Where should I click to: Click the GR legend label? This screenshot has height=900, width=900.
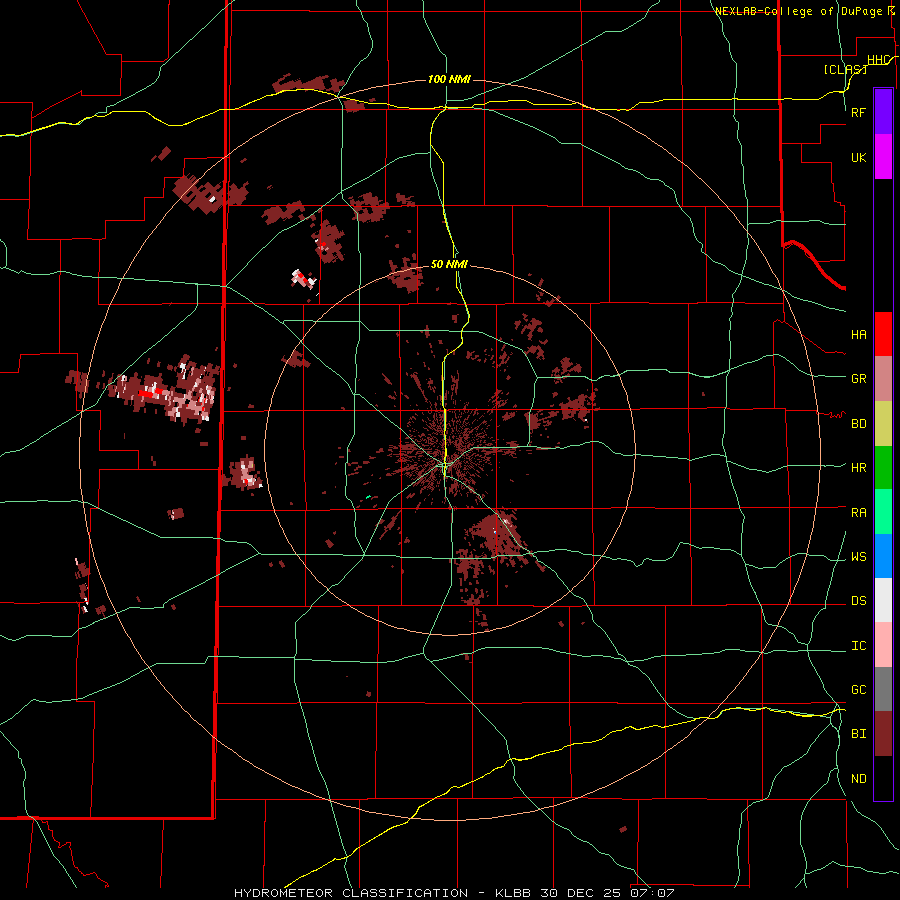click(858, 378)
